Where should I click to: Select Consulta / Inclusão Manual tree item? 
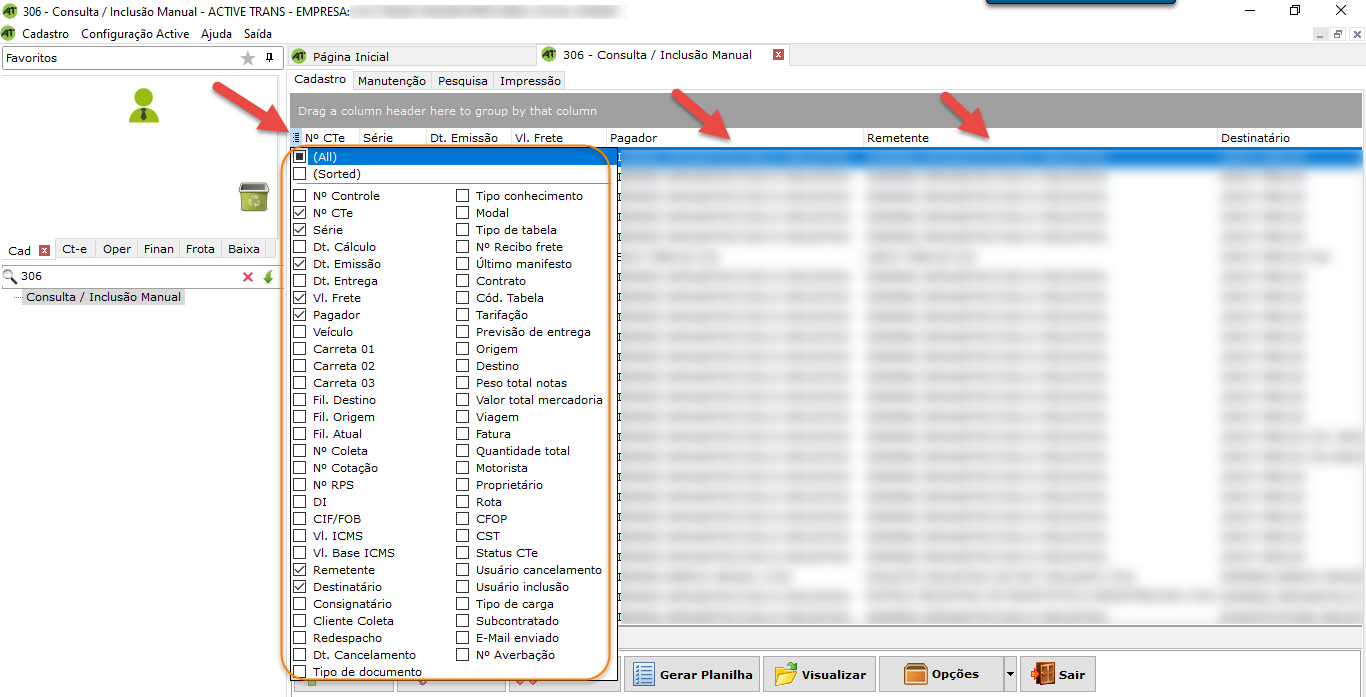[103, 297]
